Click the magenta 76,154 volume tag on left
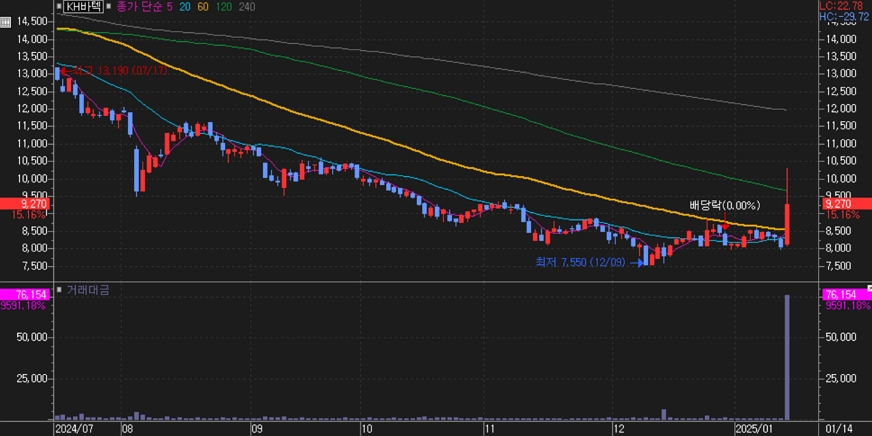This screenshot has width=872, height=436. 24,294
